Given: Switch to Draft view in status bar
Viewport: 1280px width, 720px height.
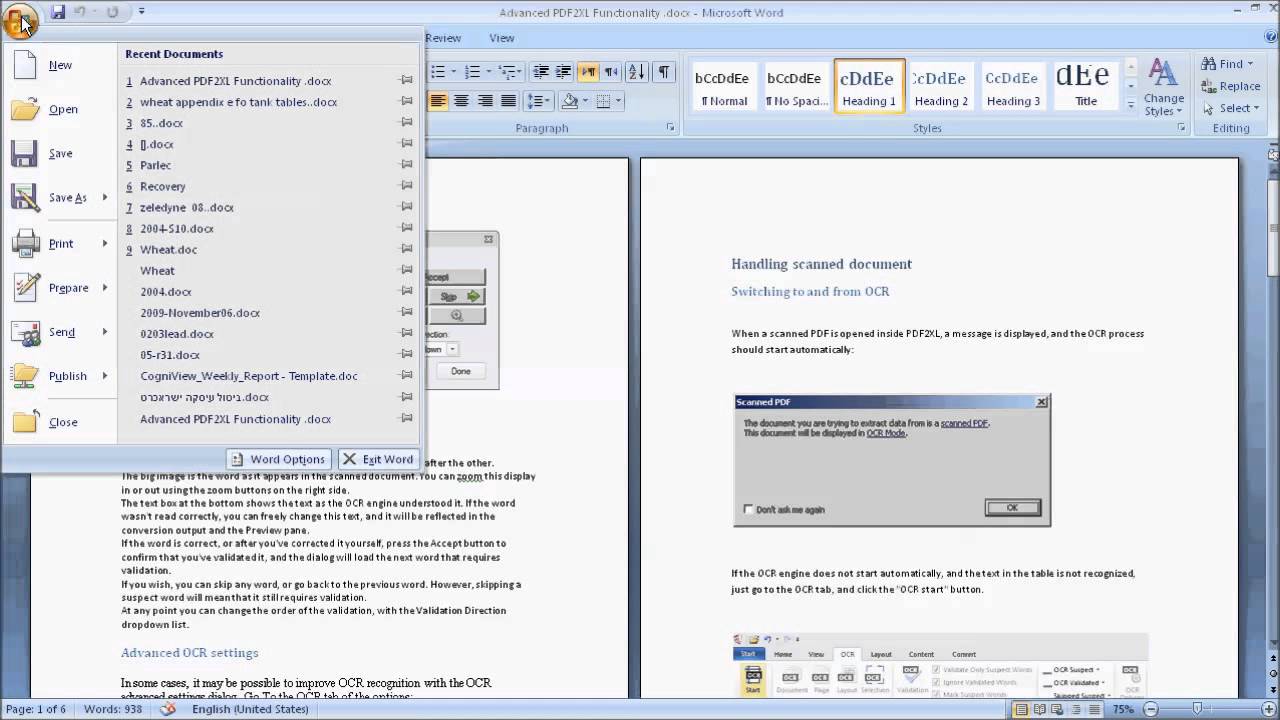Looking at the screenshot, I should (x=1096, y=709).
